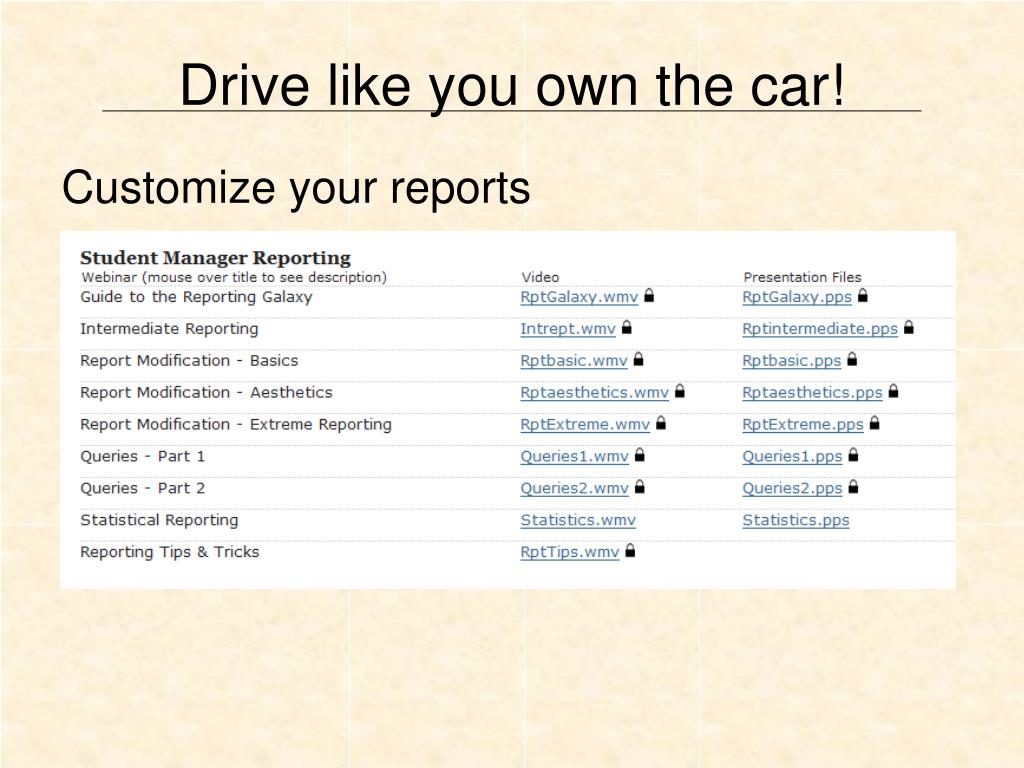Click the lock icon beside Rptaesthetics.wmv
Screen dimensions: 1024x768
pyautogui.click(x=680, y=391)
